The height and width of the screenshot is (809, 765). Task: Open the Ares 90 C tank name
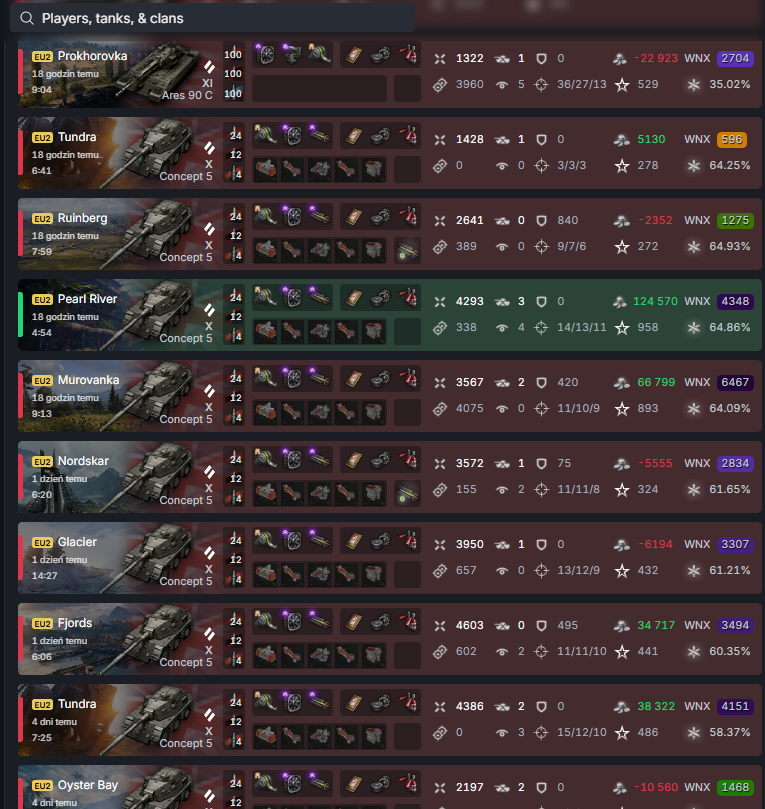click(x=187, y=95)
